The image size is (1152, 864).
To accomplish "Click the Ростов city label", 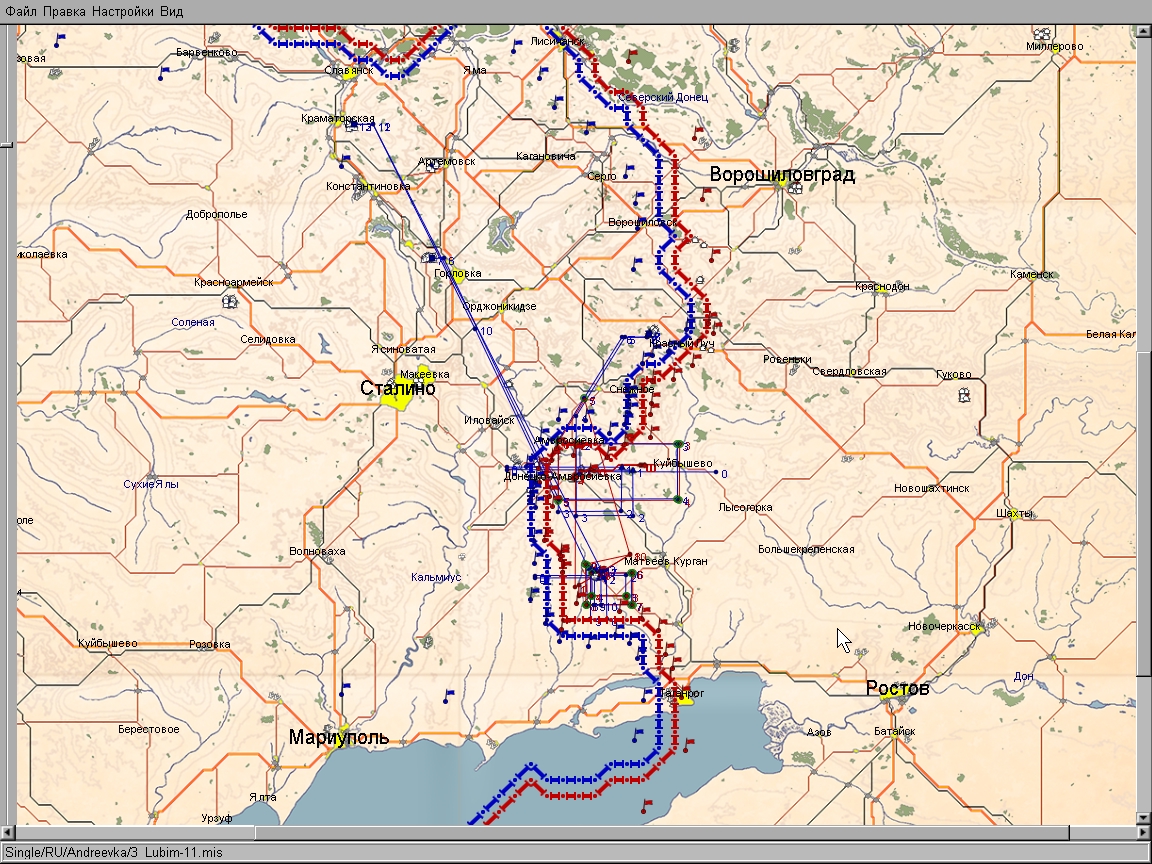I will coord(897,688).
